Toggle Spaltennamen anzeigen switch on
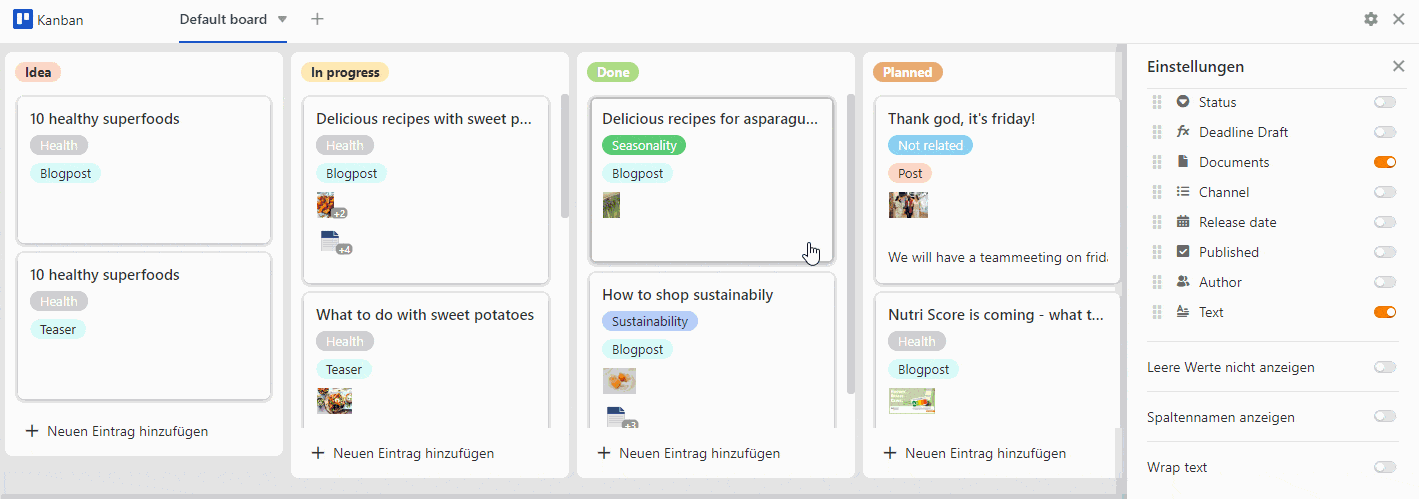 click(x=1384, y=417)
